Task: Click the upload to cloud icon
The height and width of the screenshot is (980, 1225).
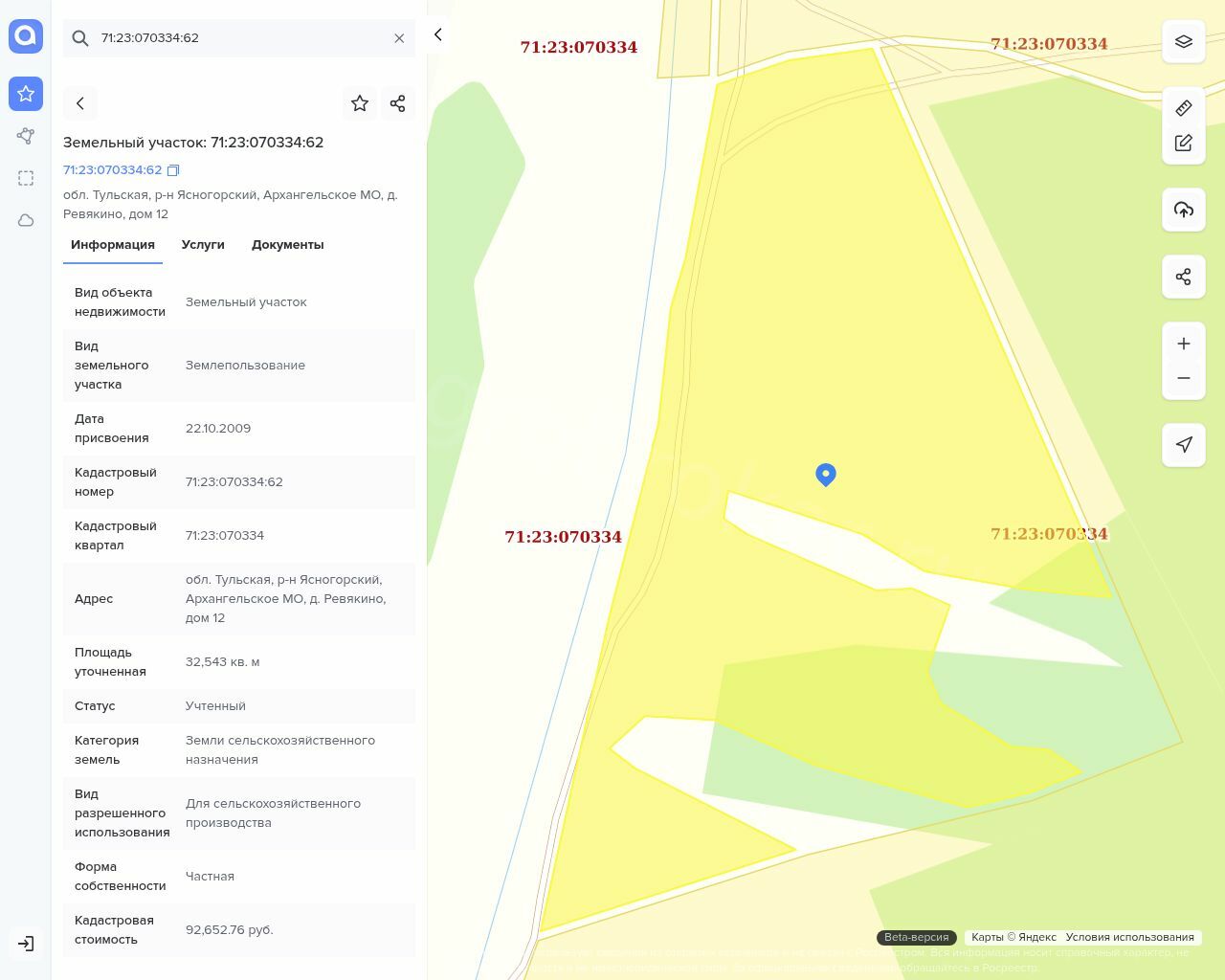Action: 1183,210
